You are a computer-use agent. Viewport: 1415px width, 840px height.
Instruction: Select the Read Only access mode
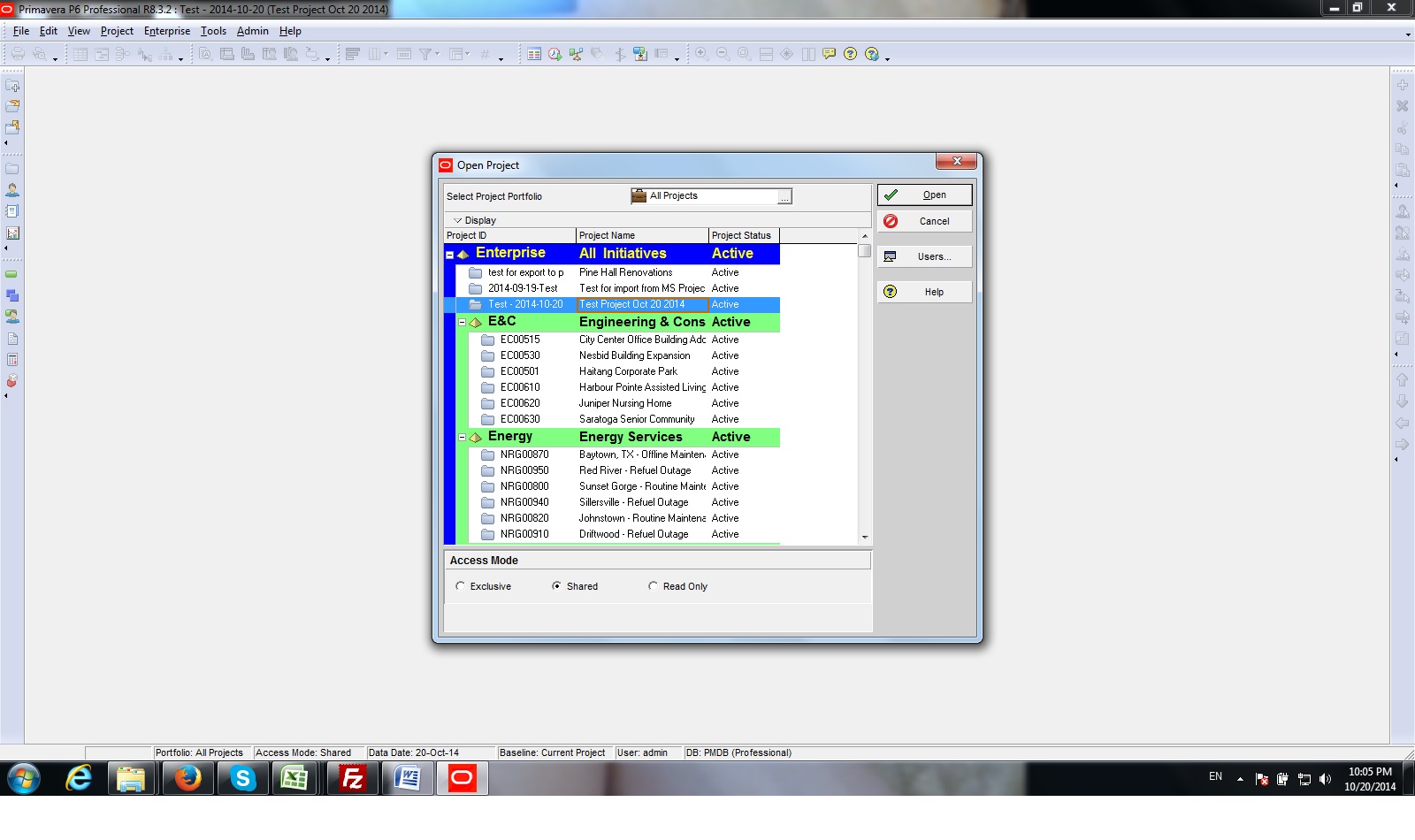(x=653, y=586)
